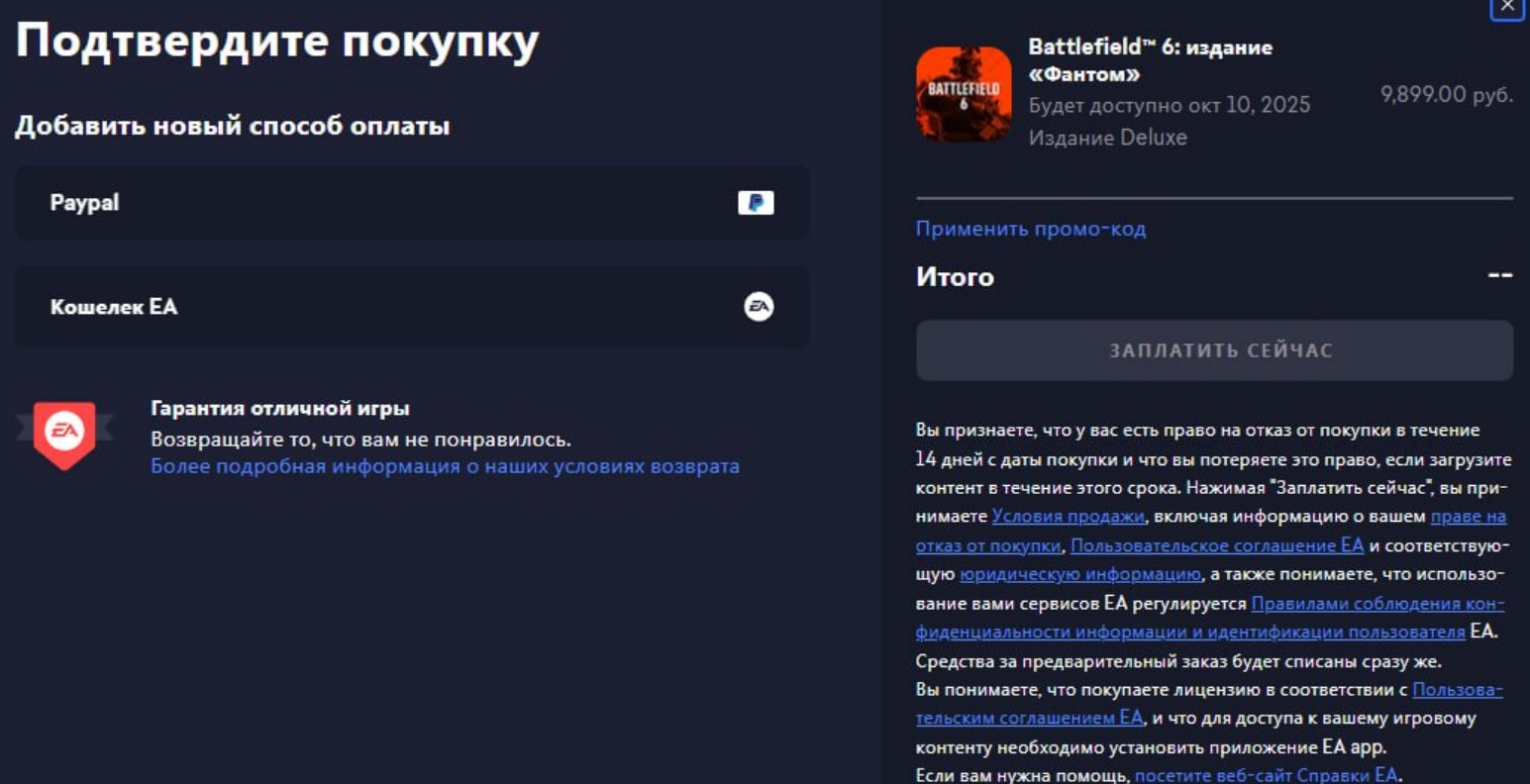Open the refund conditions details link

click(x=445, y=466)
